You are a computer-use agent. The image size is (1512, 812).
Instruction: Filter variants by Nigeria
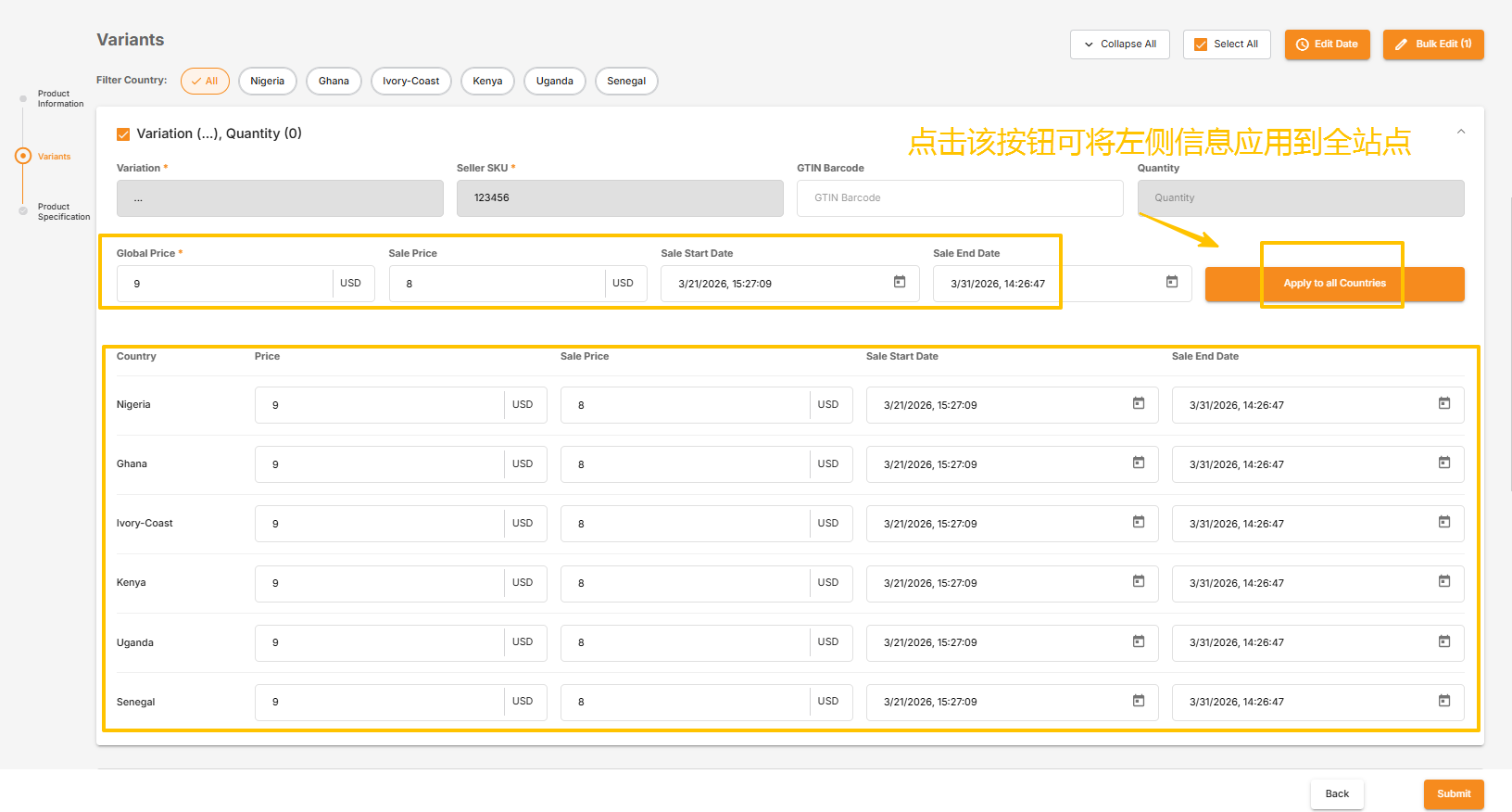[x=267, y=82]
